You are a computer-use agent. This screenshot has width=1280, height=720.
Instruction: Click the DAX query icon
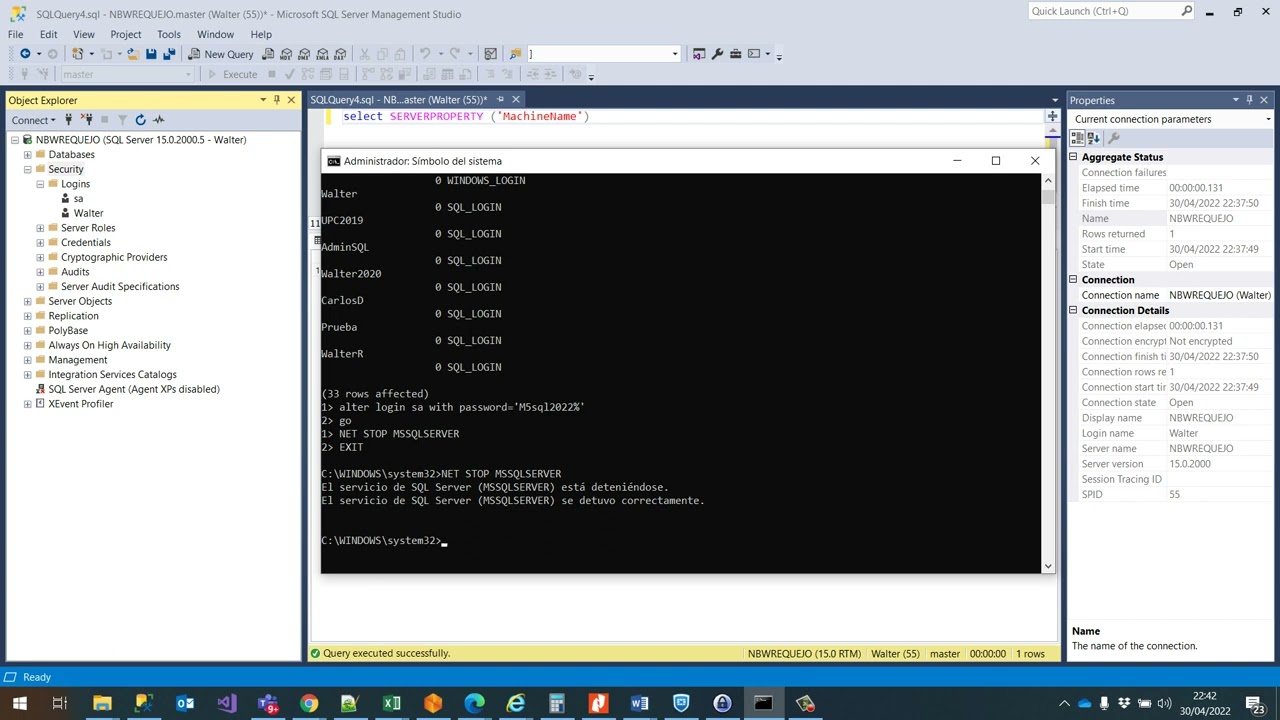pos(340,54)
